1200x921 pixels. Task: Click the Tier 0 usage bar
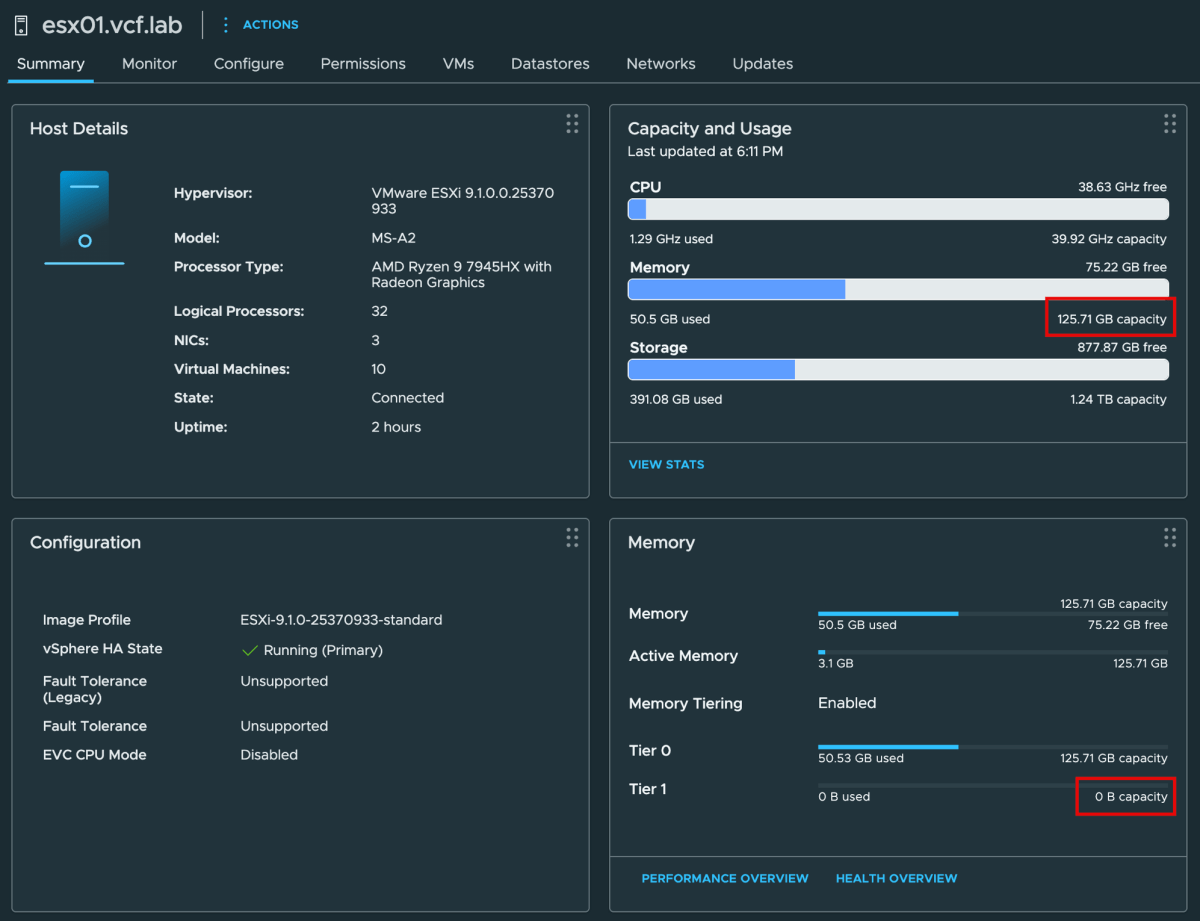(x=993, y=746)
